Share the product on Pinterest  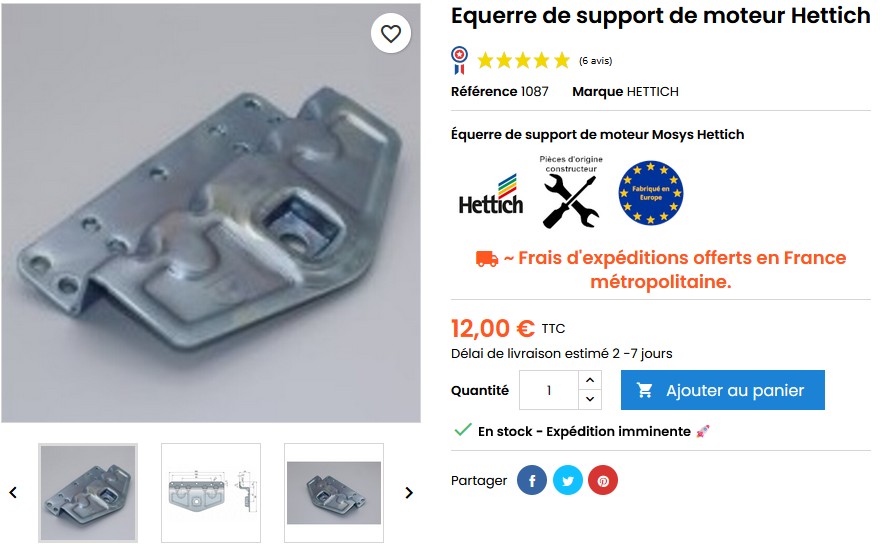click(x=603, y=480)
